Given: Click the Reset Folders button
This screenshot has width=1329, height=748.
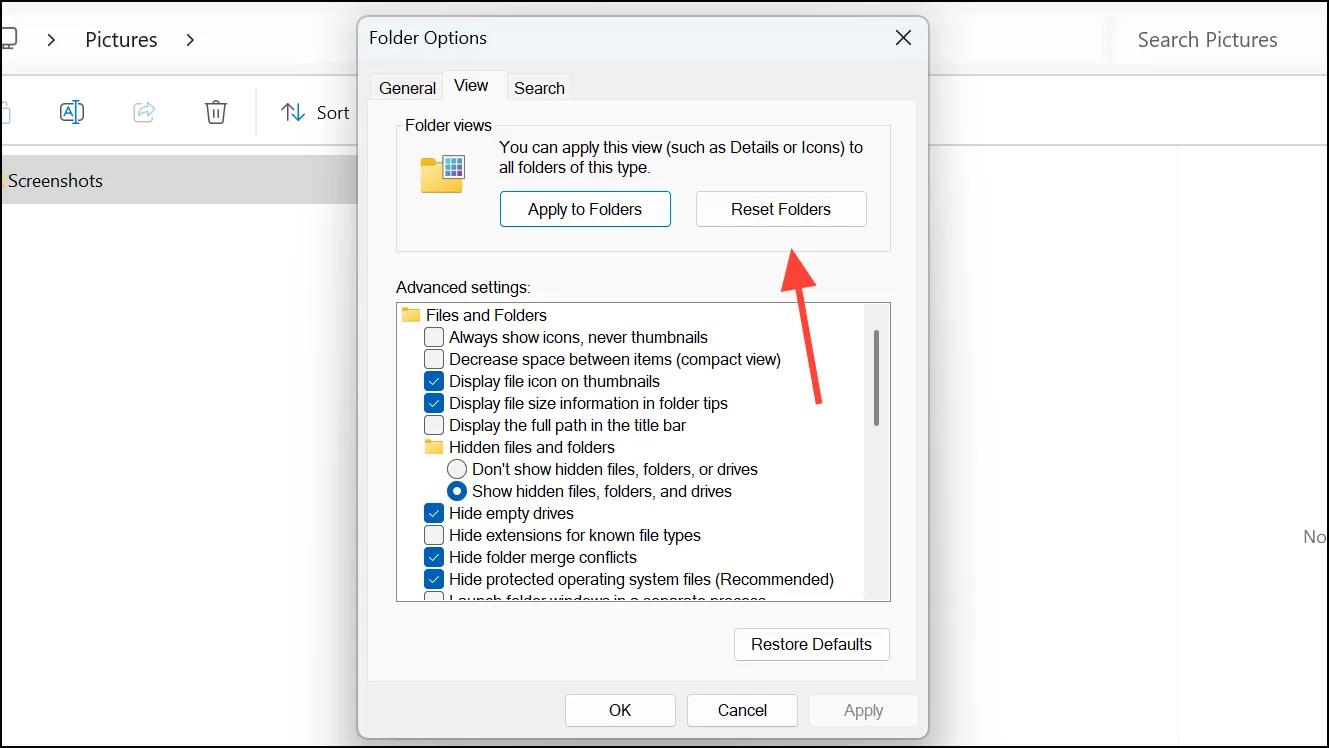Looking at the screenshot, I should pos(781,209).
